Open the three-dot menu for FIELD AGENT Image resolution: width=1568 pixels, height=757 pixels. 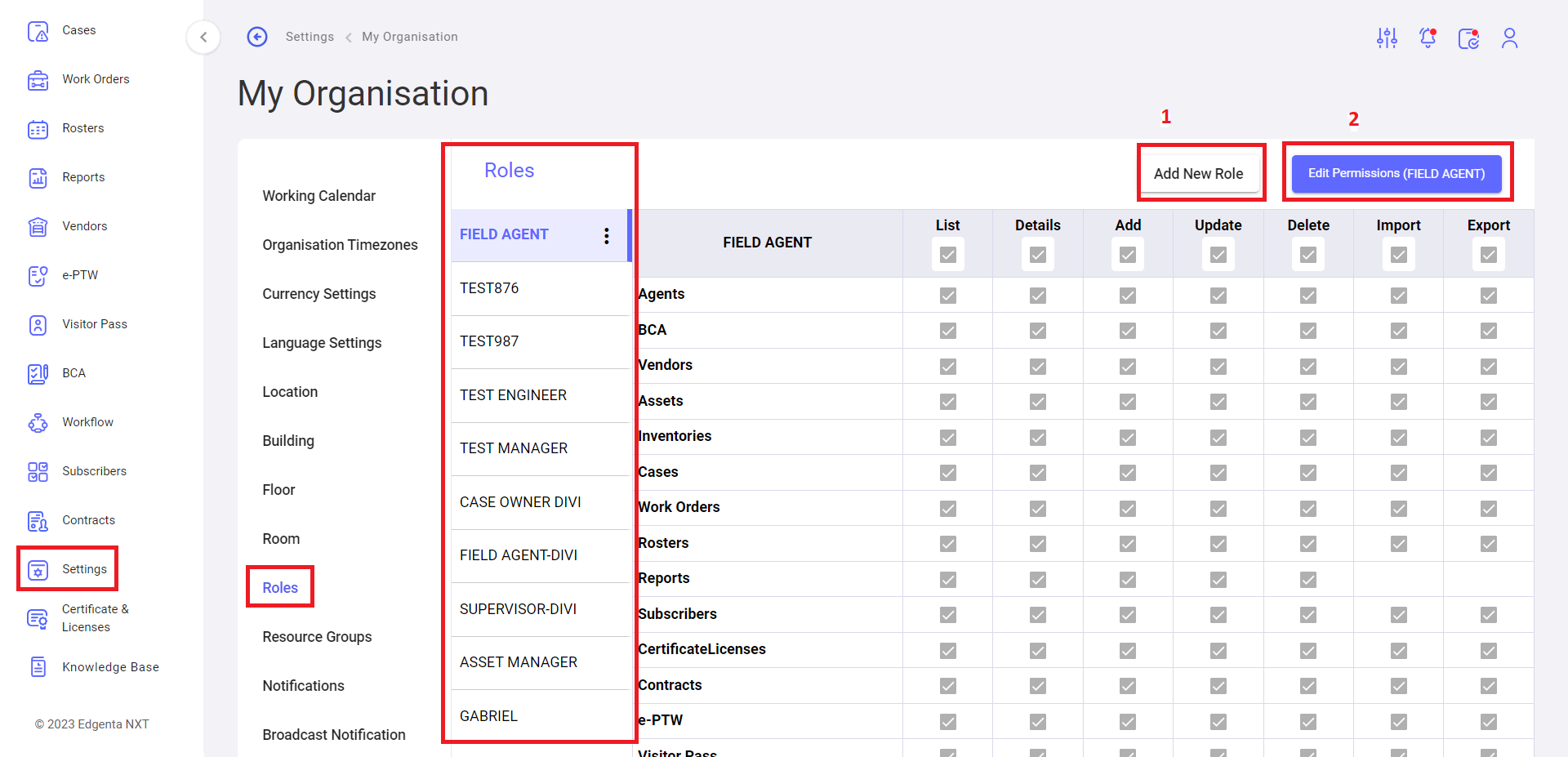click(606, 236)
